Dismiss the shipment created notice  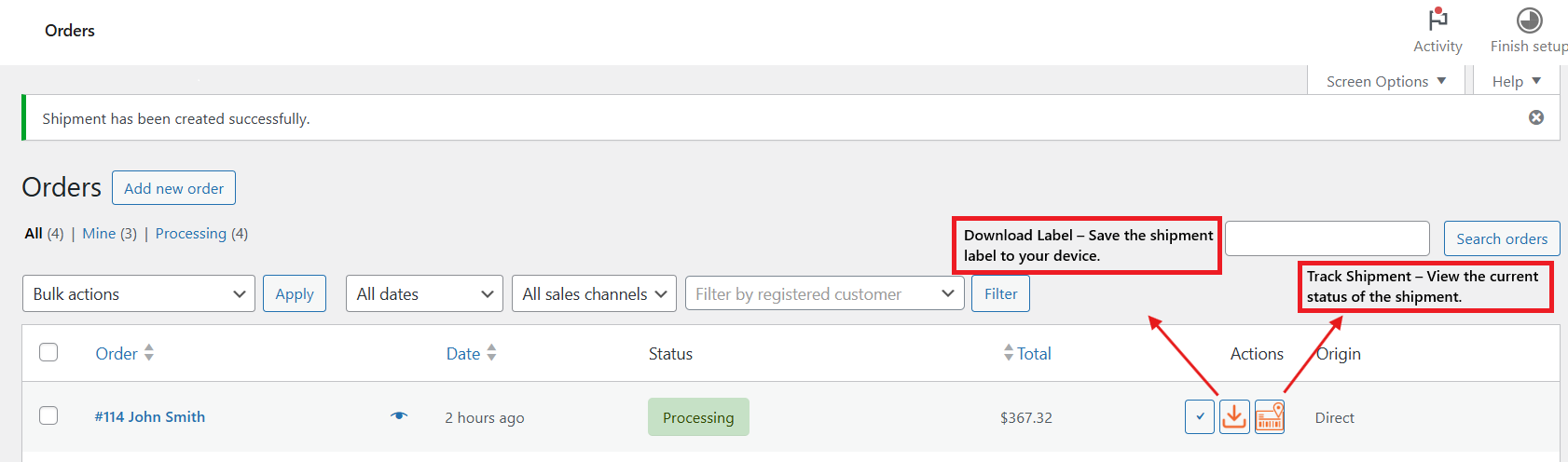[1536, 117]
